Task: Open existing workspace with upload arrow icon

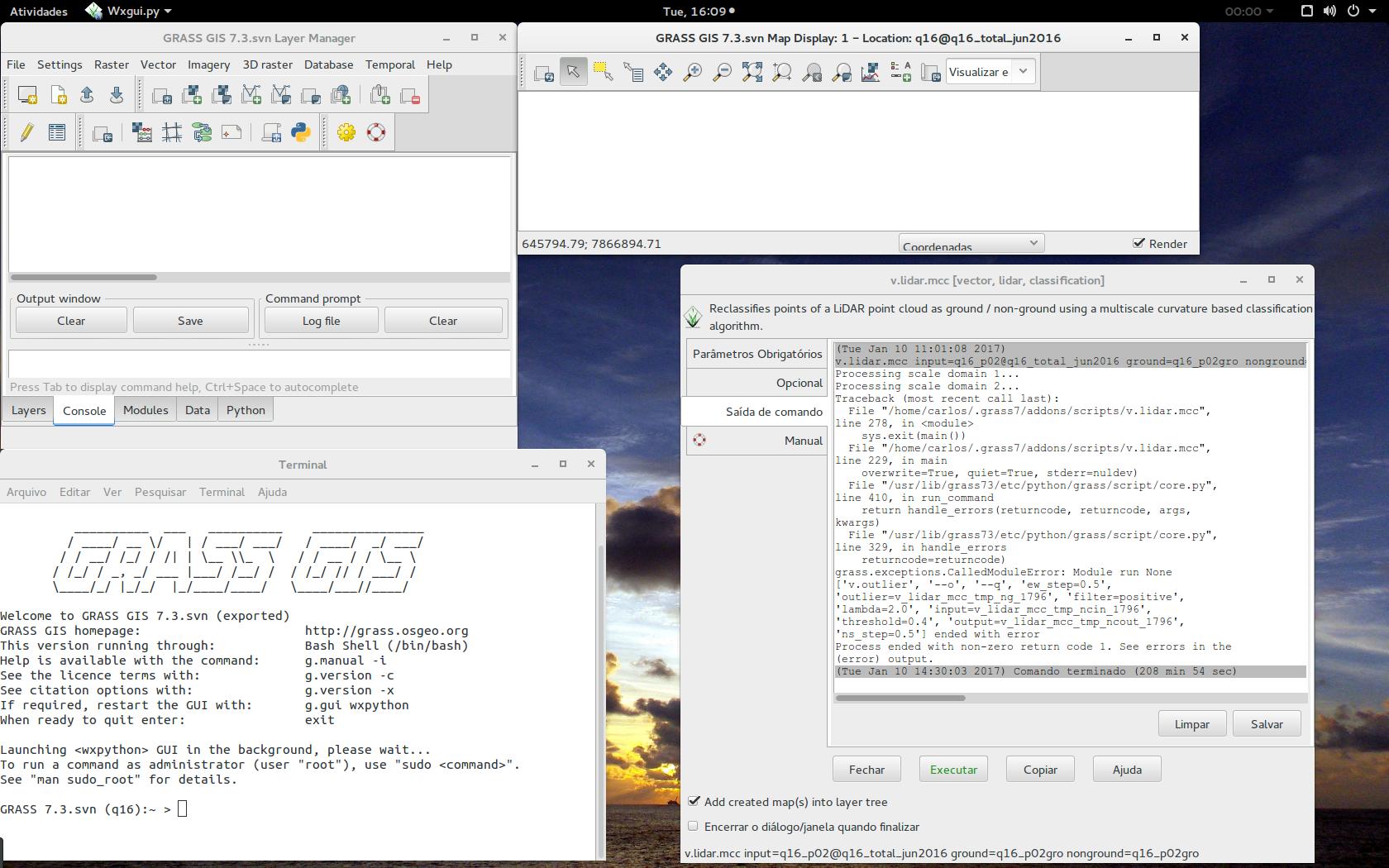Action: tap(87, 95)
